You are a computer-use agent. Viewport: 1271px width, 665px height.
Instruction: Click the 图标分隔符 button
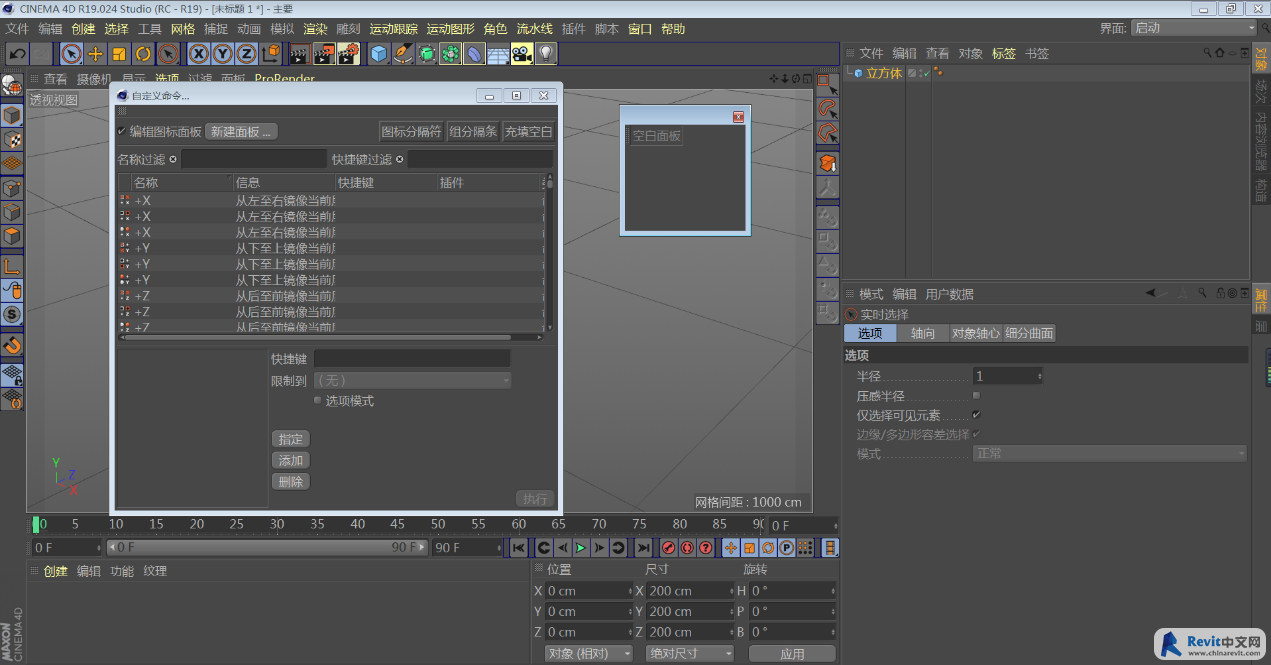(411, 132)
